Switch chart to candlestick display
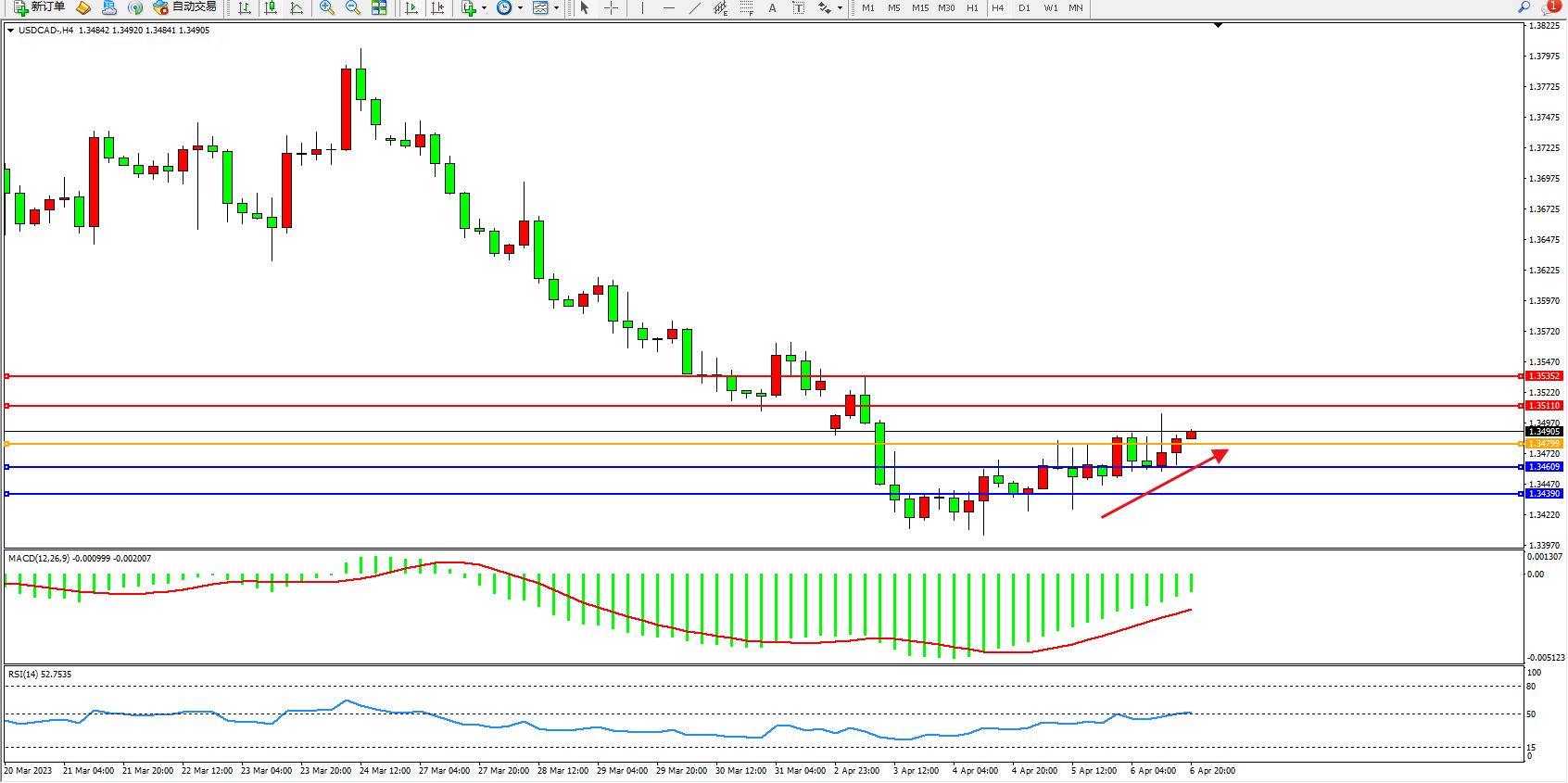Viewport: 1568px width, 783px height. pos(271,7)
